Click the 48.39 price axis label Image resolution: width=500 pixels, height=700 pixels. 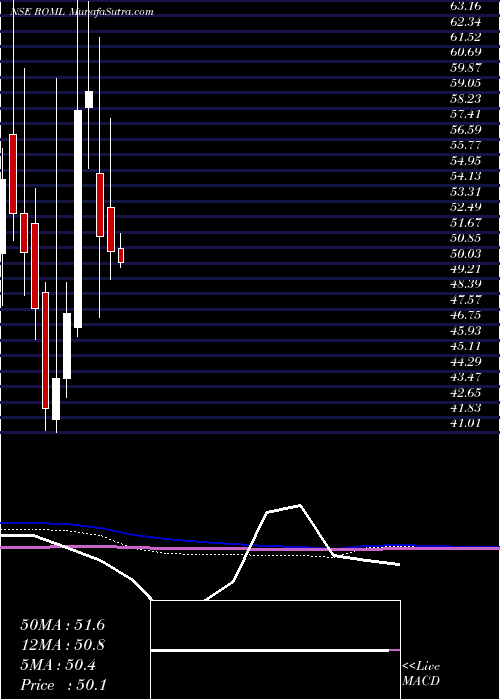(466, 285)
